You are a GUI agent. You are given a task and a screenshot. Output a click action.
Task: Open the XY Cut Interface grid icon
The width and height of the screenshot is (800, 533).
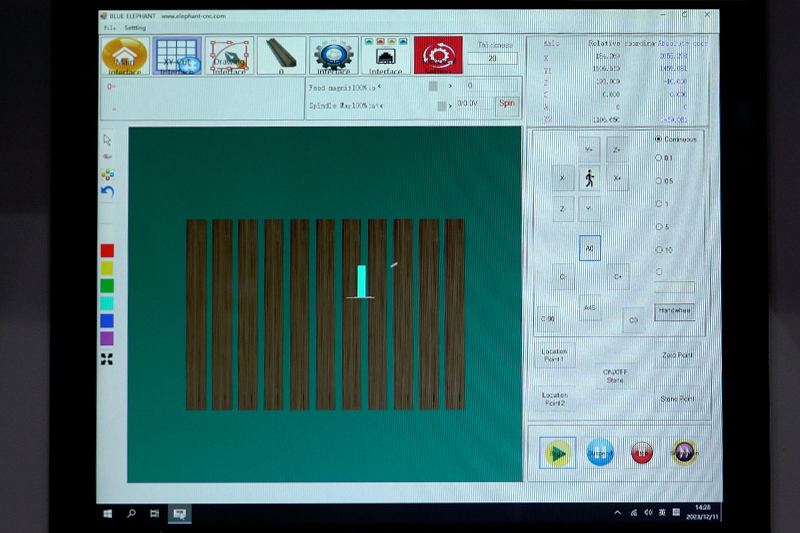[x=177, y=56]
